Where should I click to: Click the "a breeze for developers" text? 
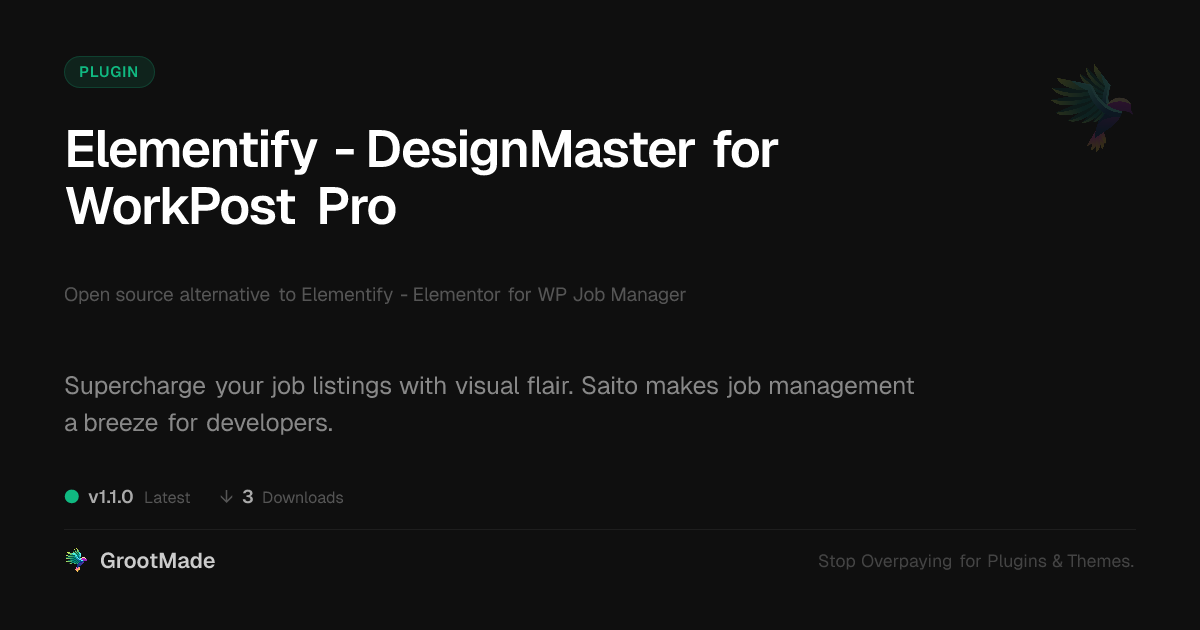coord(198,423)
